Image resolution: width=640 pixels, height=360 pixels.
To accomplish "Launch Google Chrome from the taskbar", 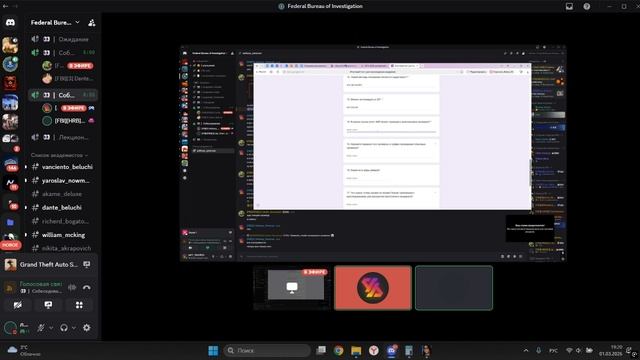I will coord(338,351).
